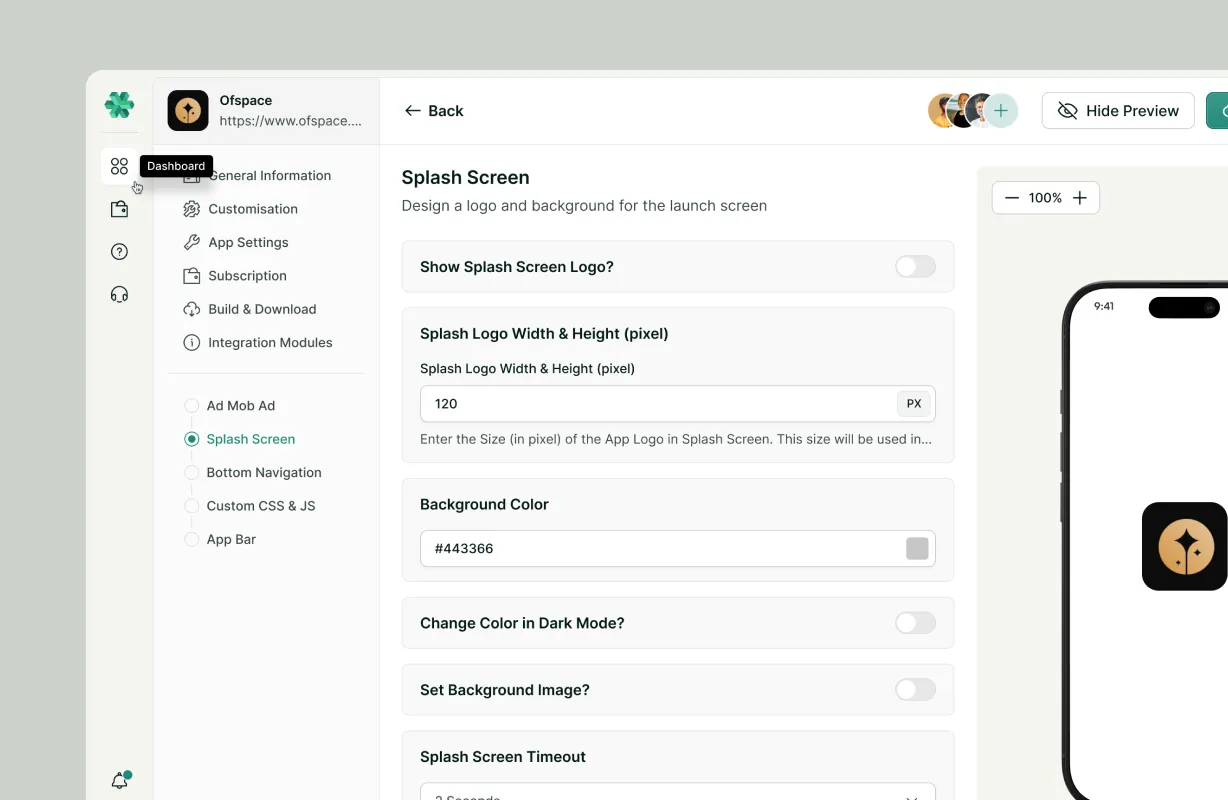Image resolution: width=1228 pixels, height=800 pixels.
Task: Click the green clover app logo
Action: (x=119, y=105)
